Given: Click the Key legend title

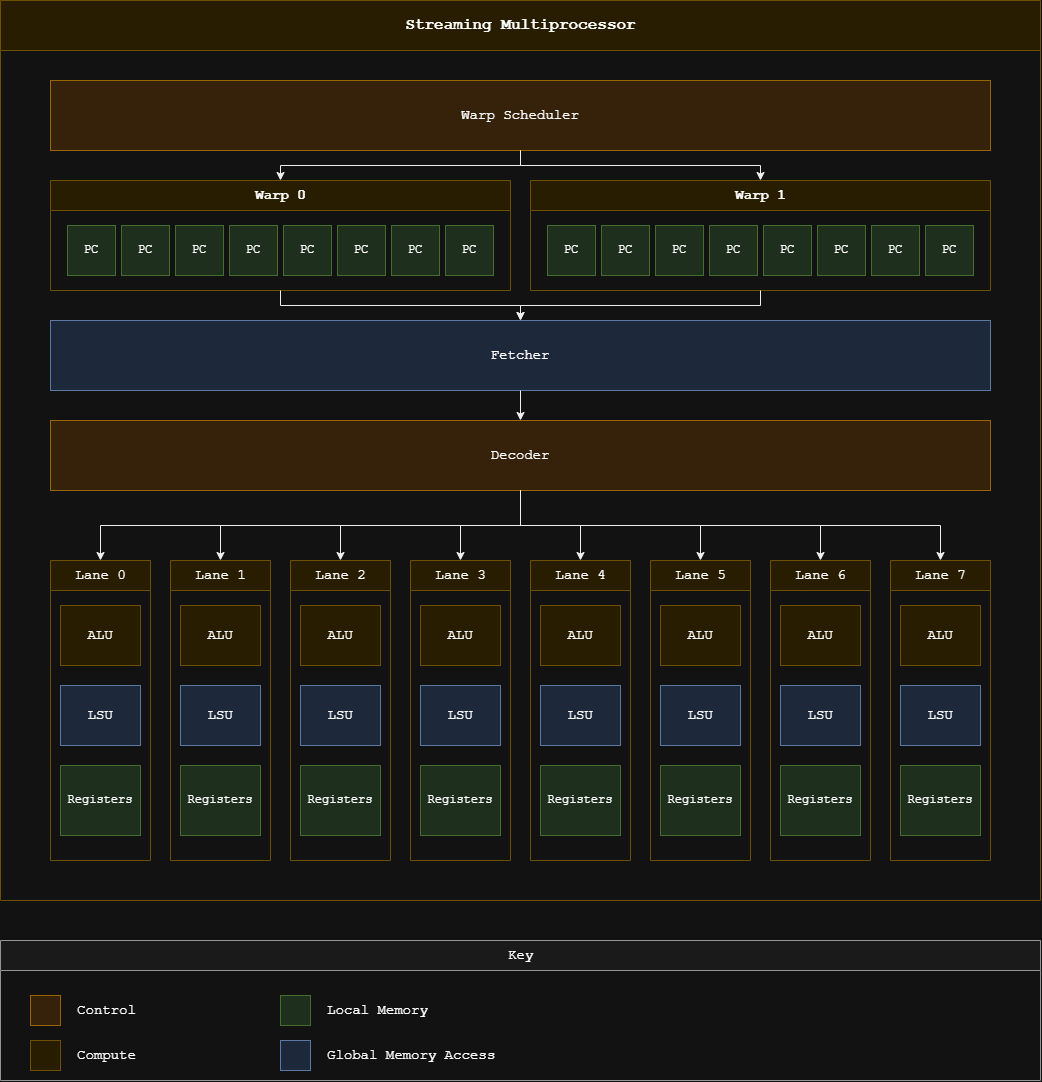Looking at the screenshot, I should [x=520, y=956].
